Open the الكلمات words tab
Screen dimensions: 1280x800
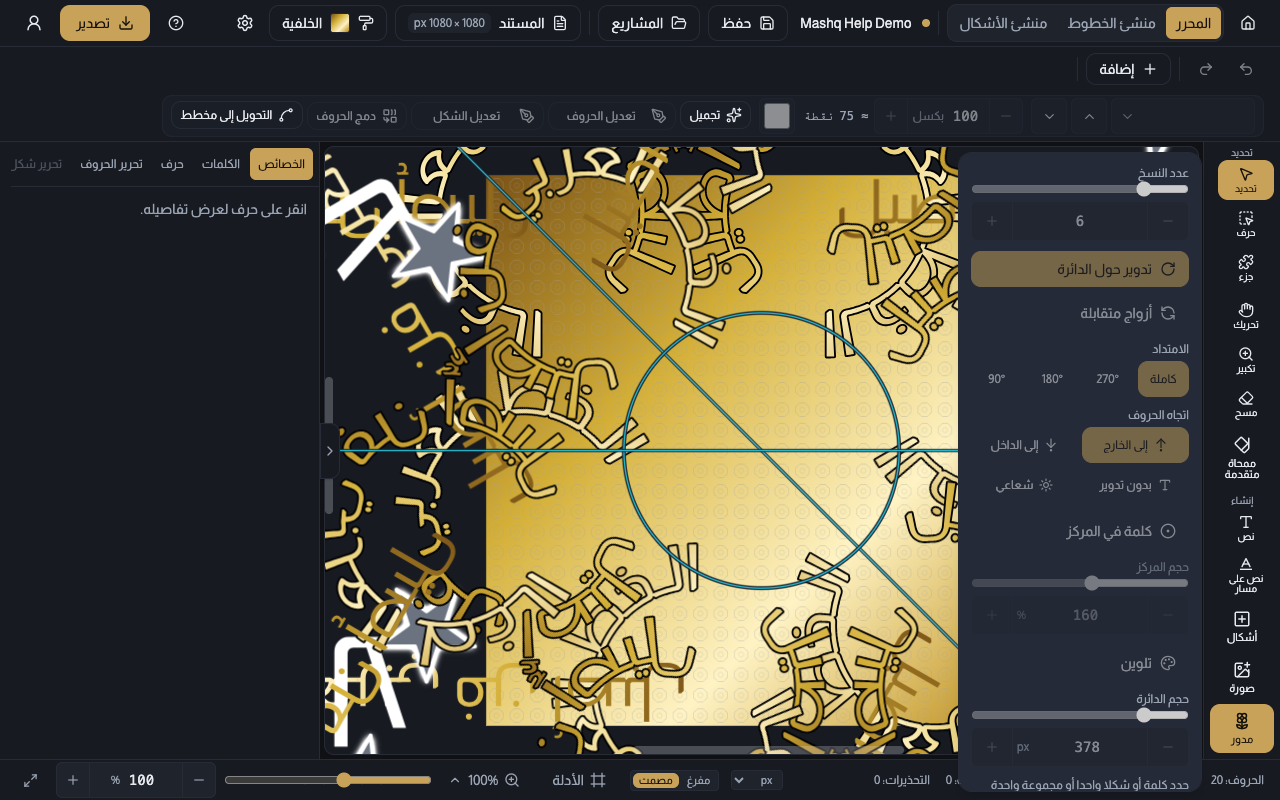(x=221, y=164)
